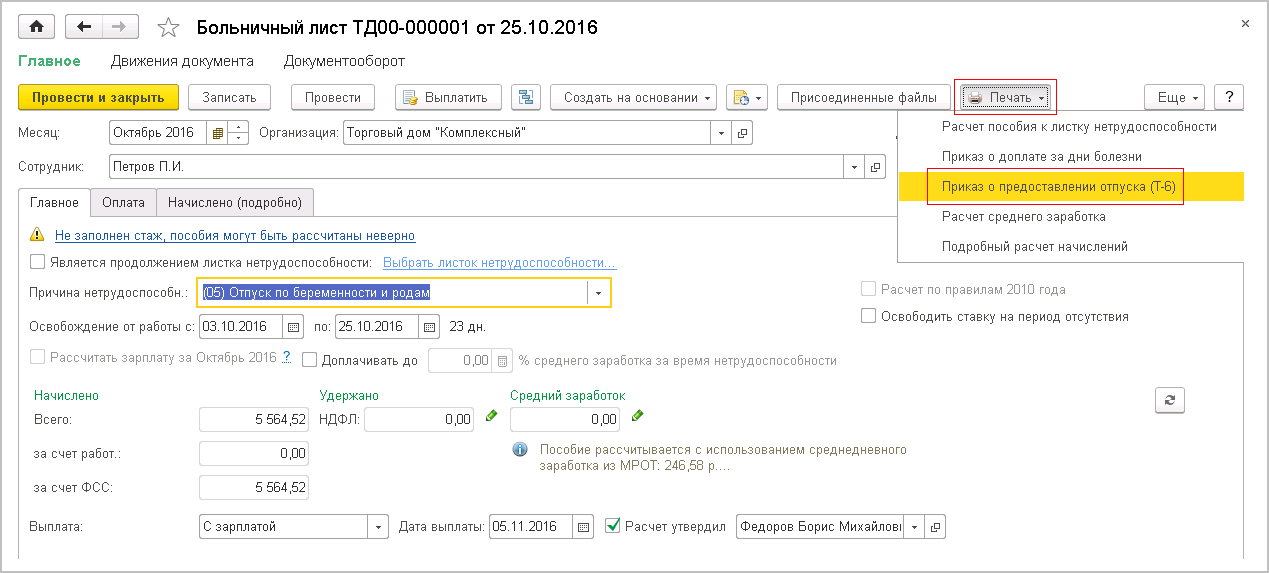This screenshot has height=573, width=1269.
Task: Click the Провести button
Action: 333,97
